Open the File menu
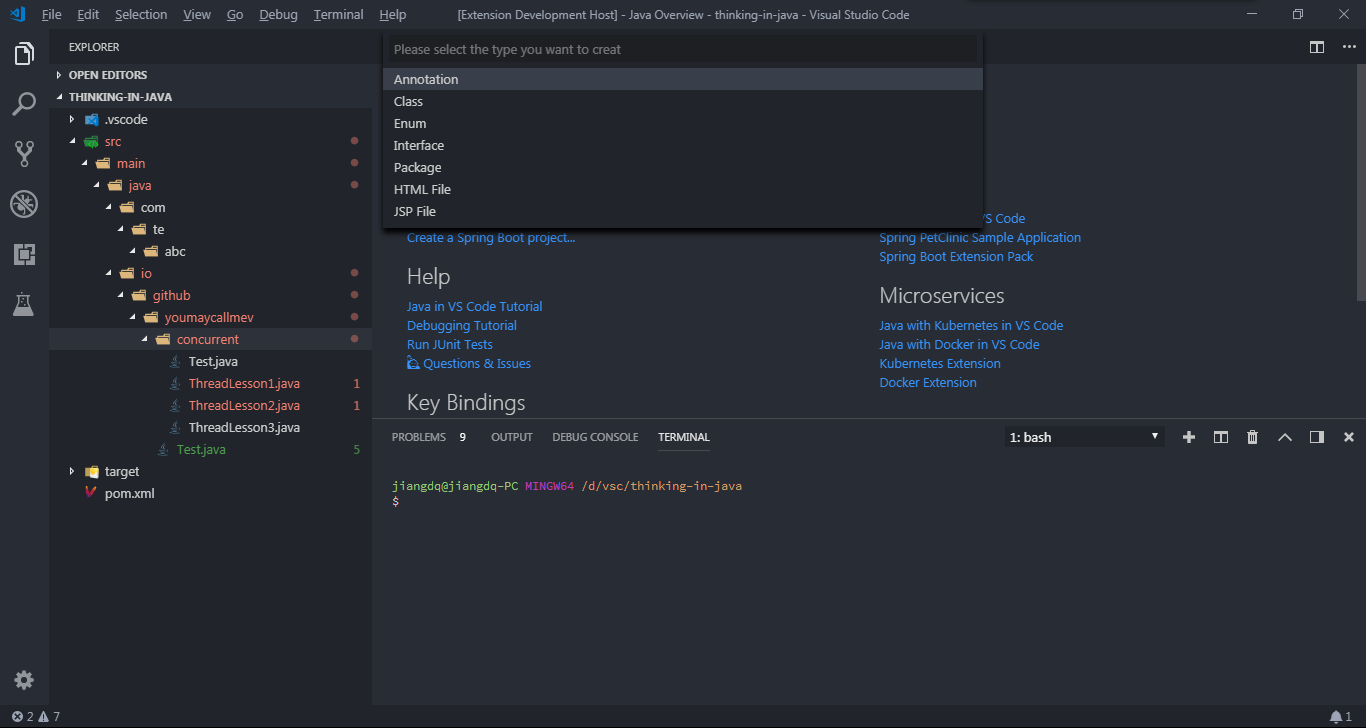This screenshot has height=728, width=1366. [52, 15]
